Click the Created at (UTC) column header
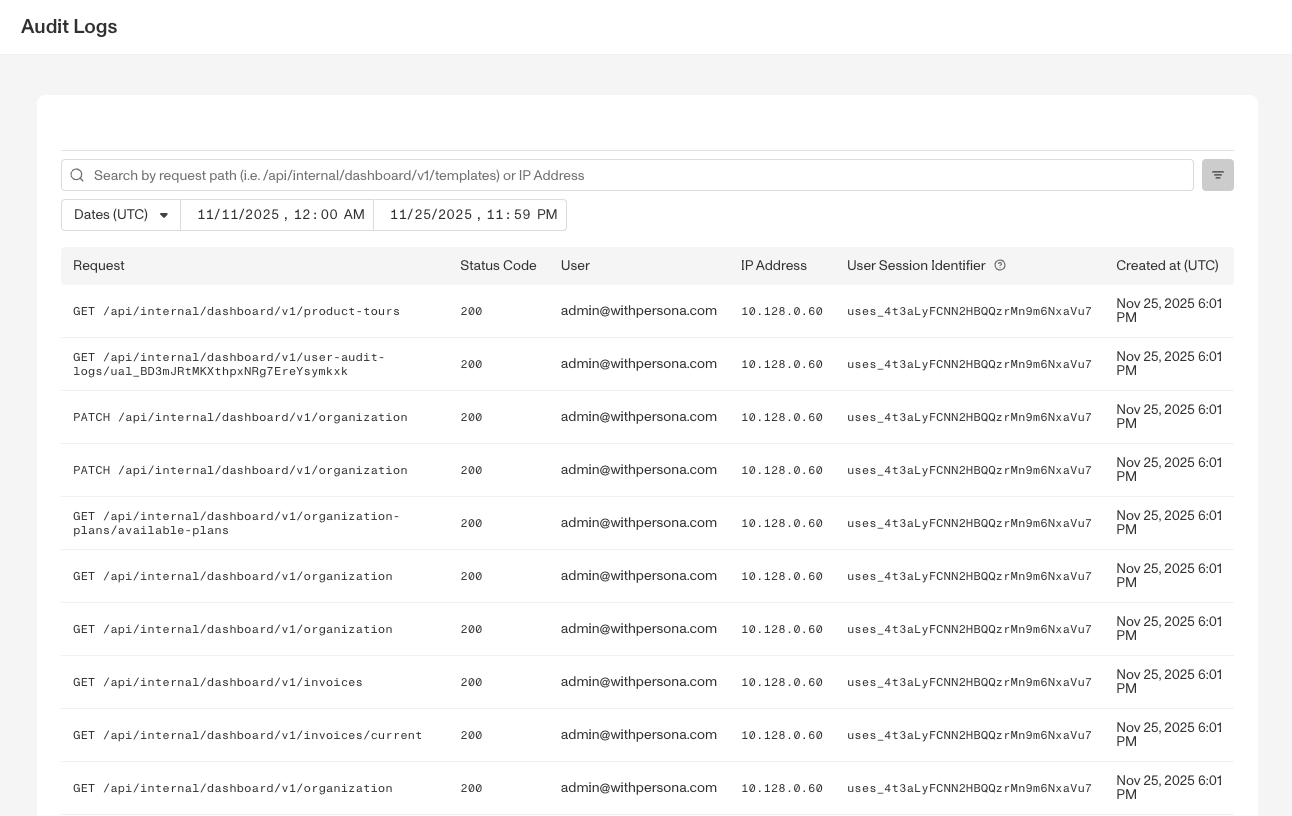1292x816 pixels. coord(1167,265)
